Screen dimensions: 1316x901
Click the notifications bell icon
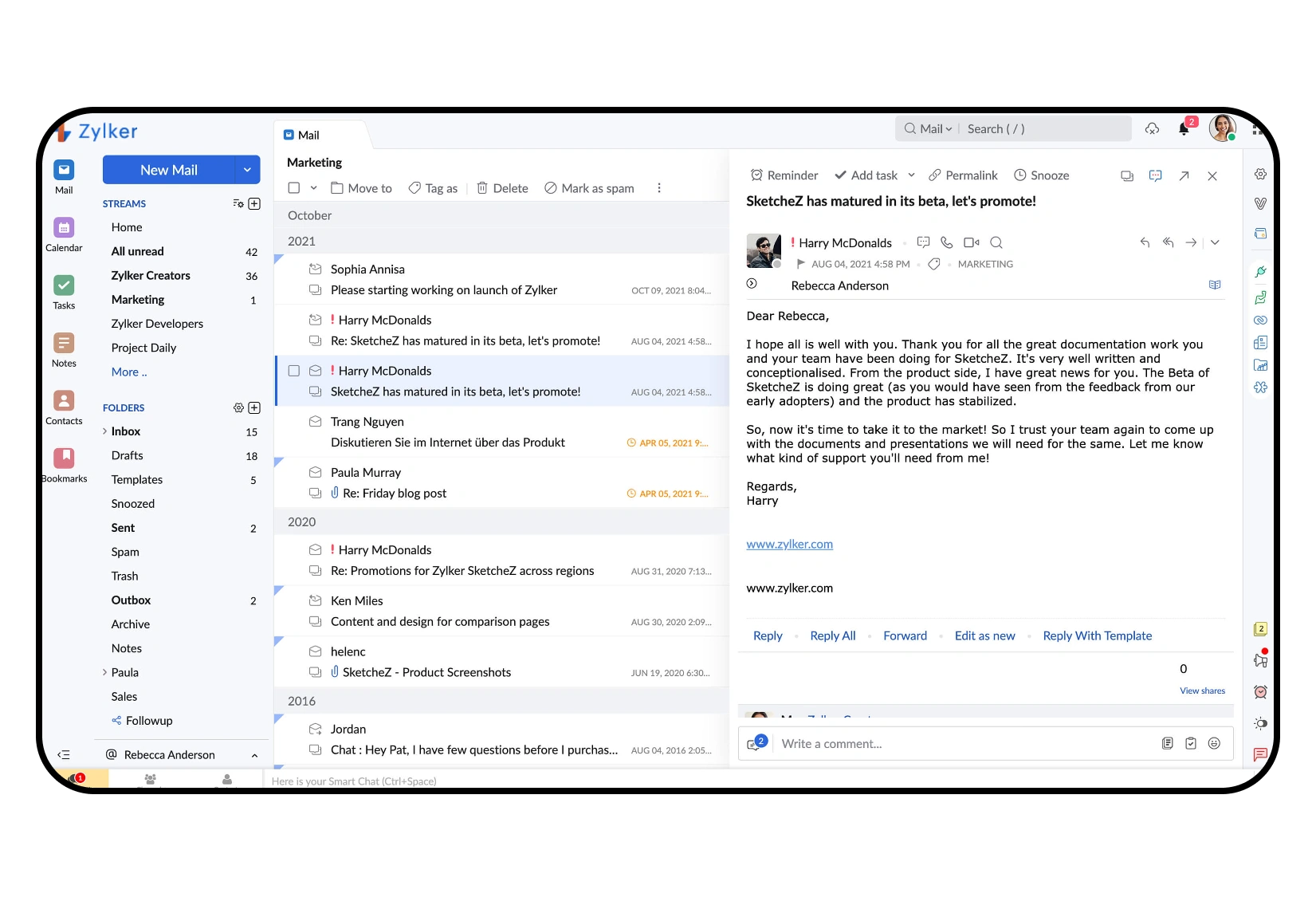tap(1184, 129)
